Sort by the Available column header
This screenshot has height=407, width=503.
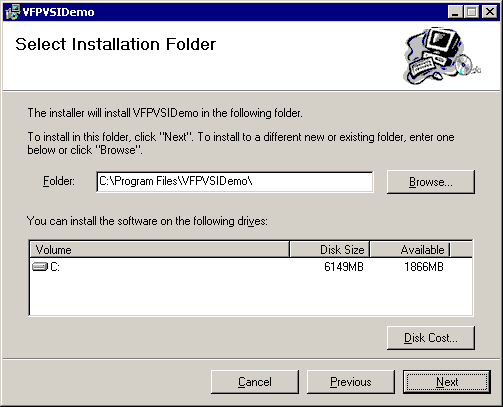click(x=410, y=250)
